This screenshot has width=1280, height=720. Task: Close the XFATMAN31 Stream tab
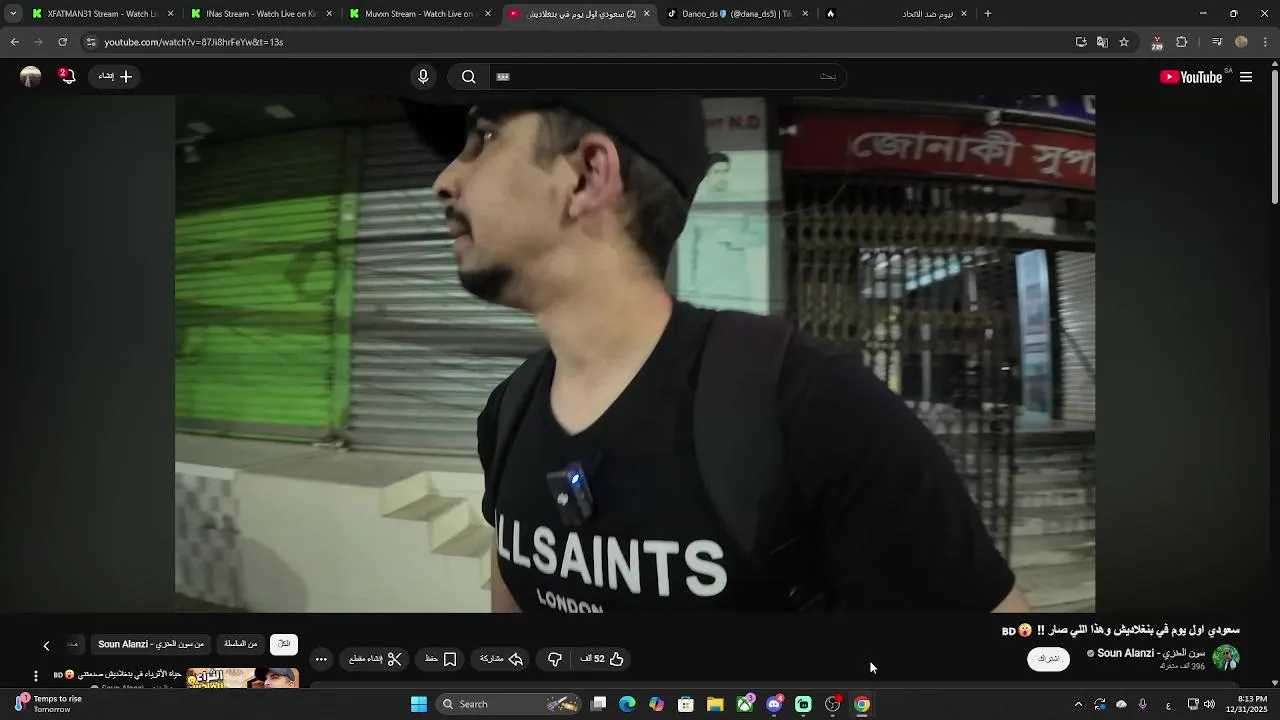tap(170, 14)
